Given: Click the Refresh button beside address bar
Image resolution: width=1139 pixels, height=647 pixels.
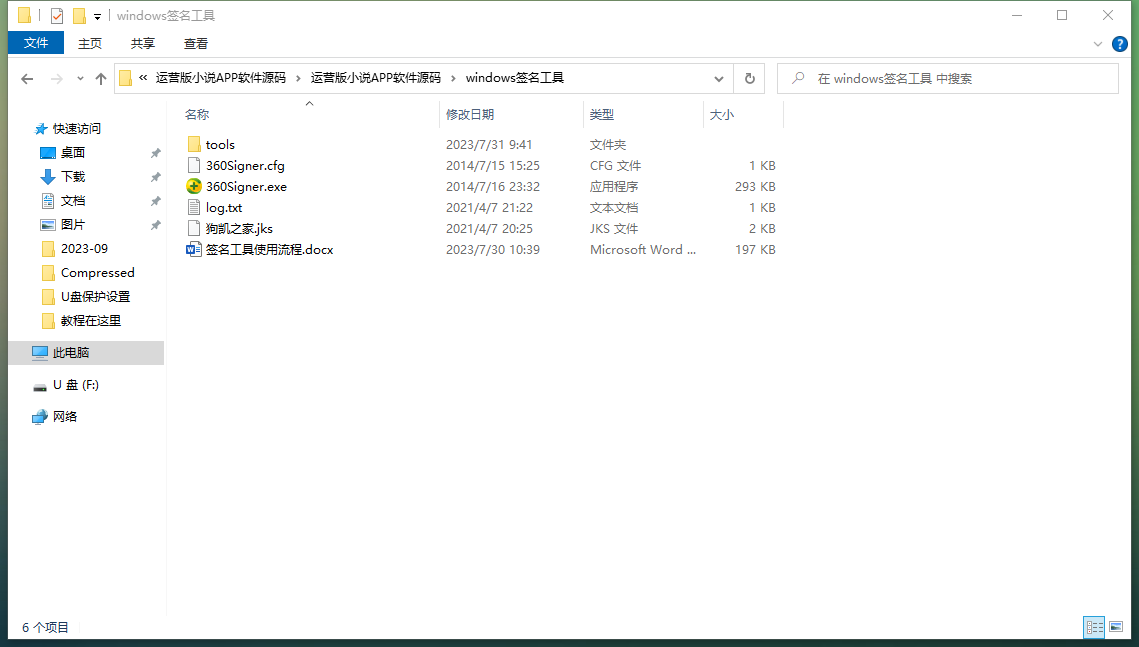Looking at the screenshot, I should (749, 78).
